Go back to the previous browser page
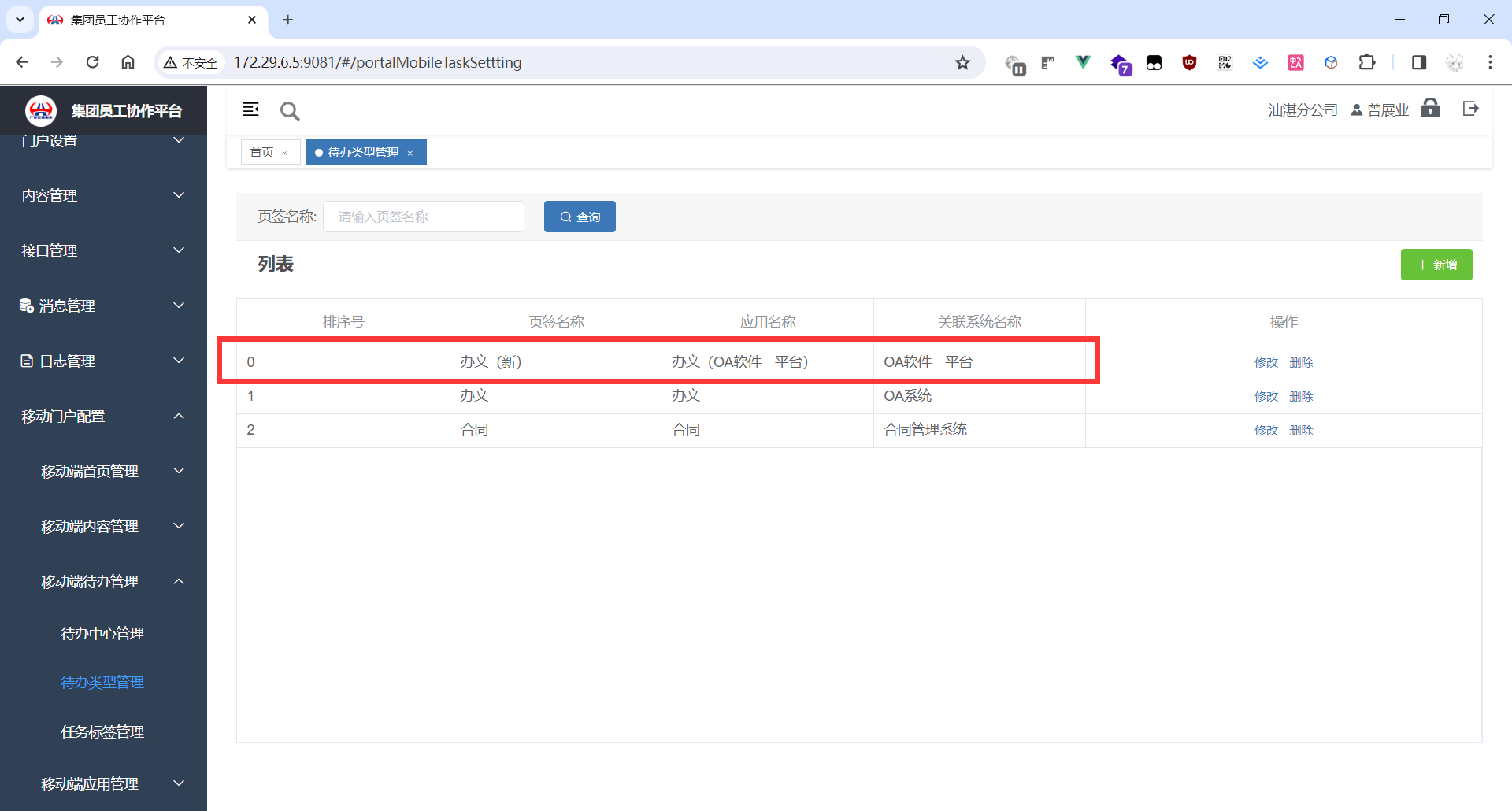 [22, 62]
